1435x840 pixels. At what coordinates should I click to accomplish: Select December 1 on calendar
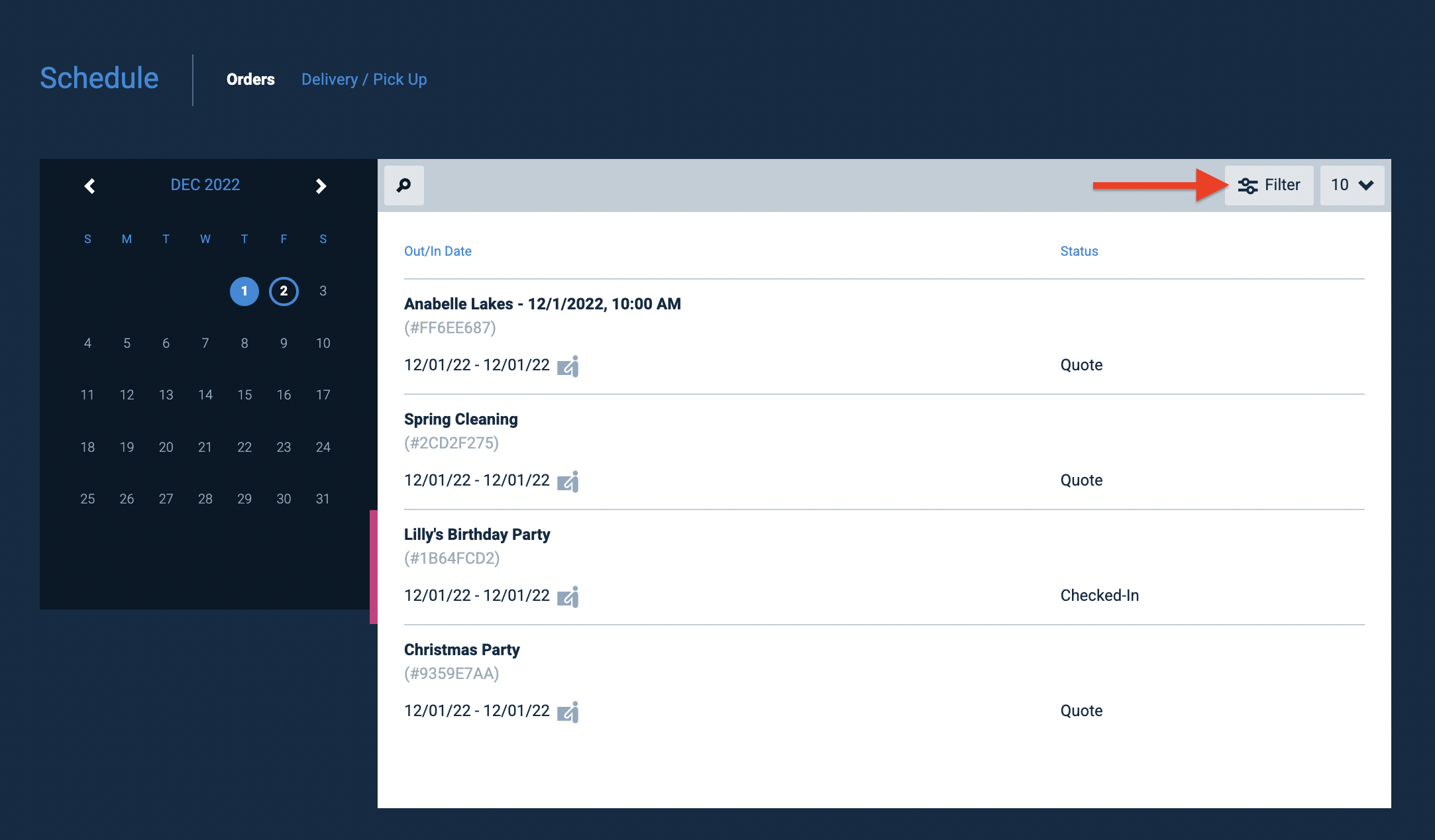point(244,291)
